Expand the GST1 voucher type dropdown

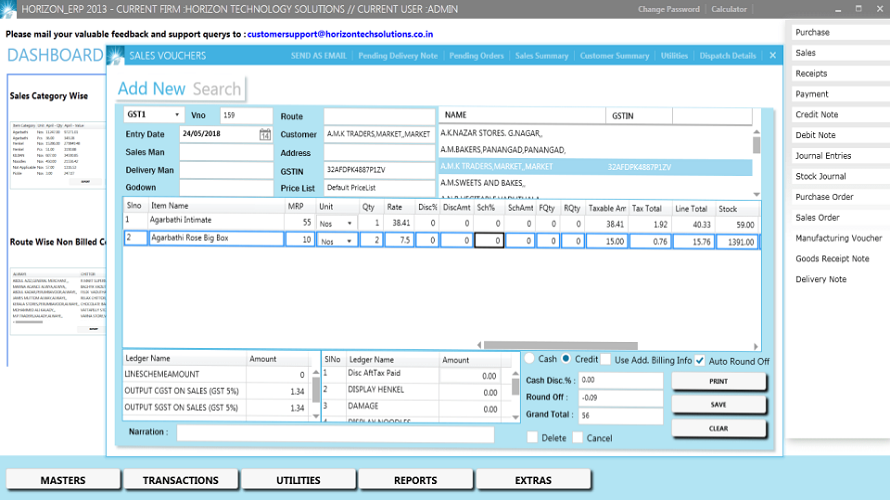click(178, 115)
